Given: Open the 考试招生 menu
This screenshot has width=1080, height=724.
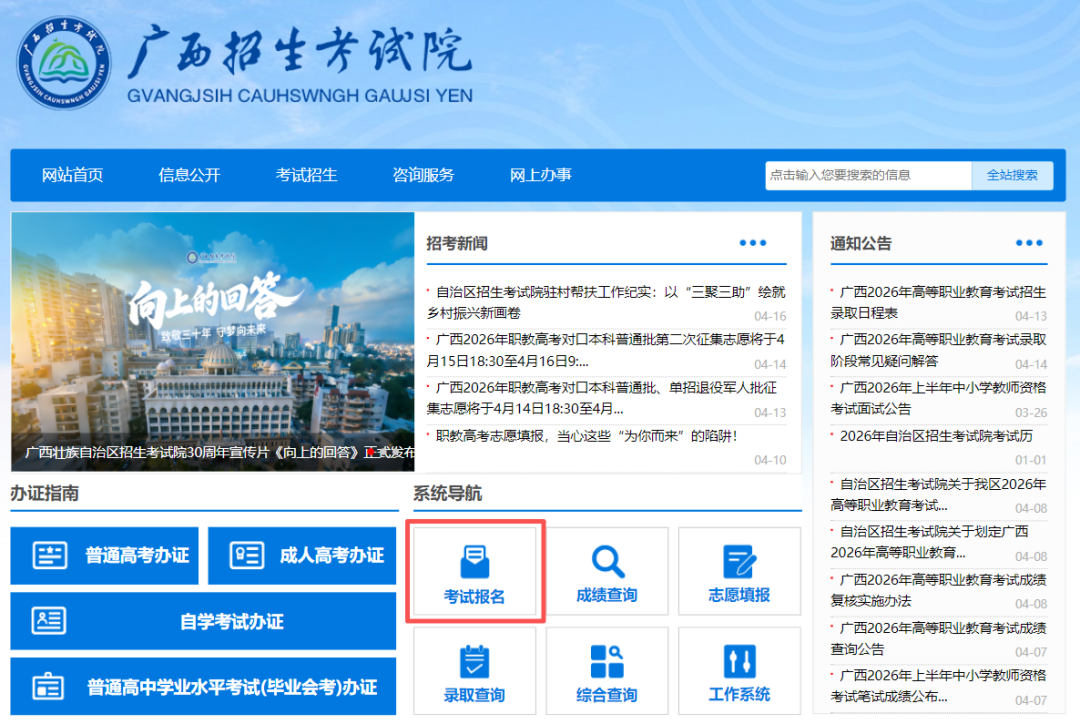Looking at the screenshot, I should [x=307, y=175].
